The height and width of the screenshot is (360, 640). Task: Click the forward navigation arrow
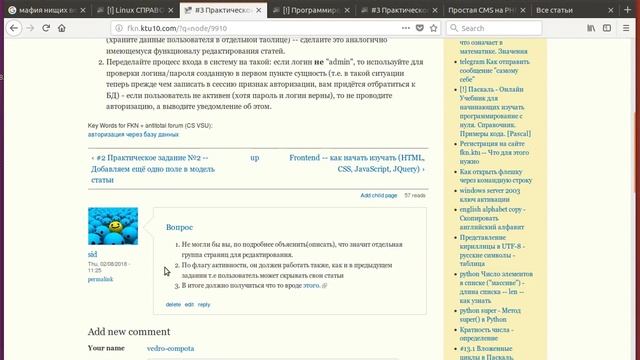[x=30, y=28]
